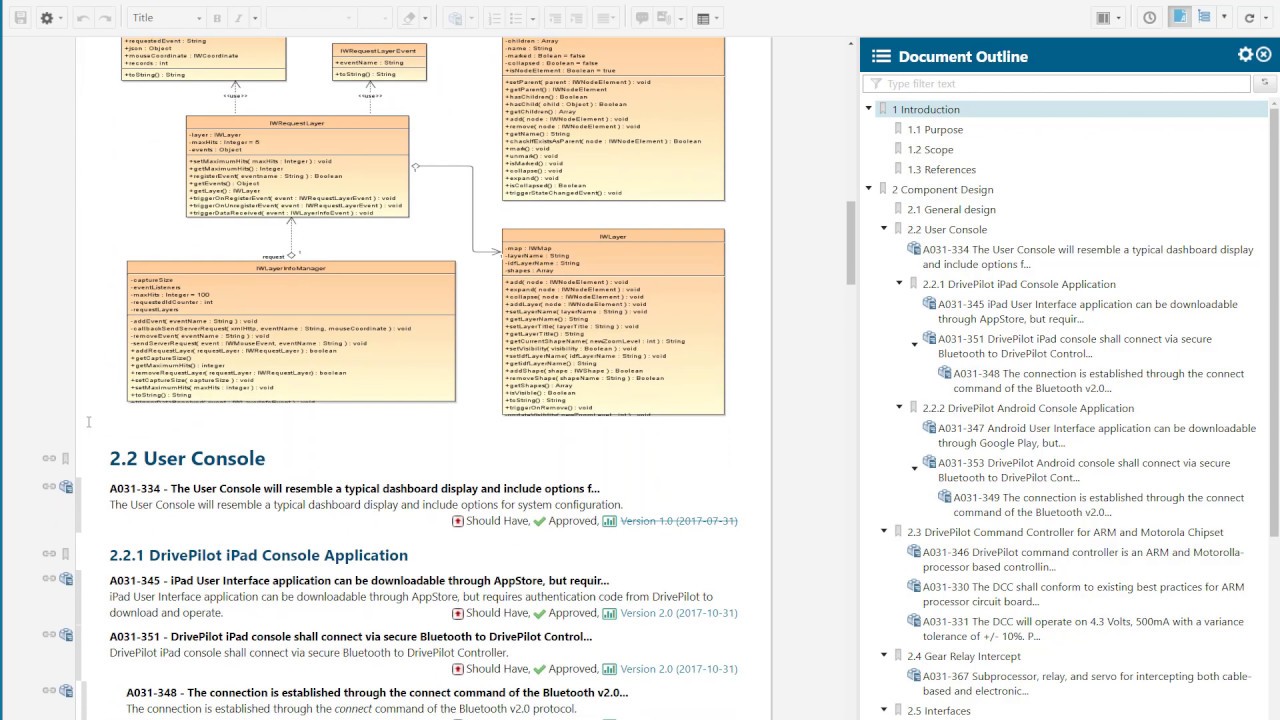Toggle Bold formatting
Screen dimensions: 1280x720
(217, 18)
